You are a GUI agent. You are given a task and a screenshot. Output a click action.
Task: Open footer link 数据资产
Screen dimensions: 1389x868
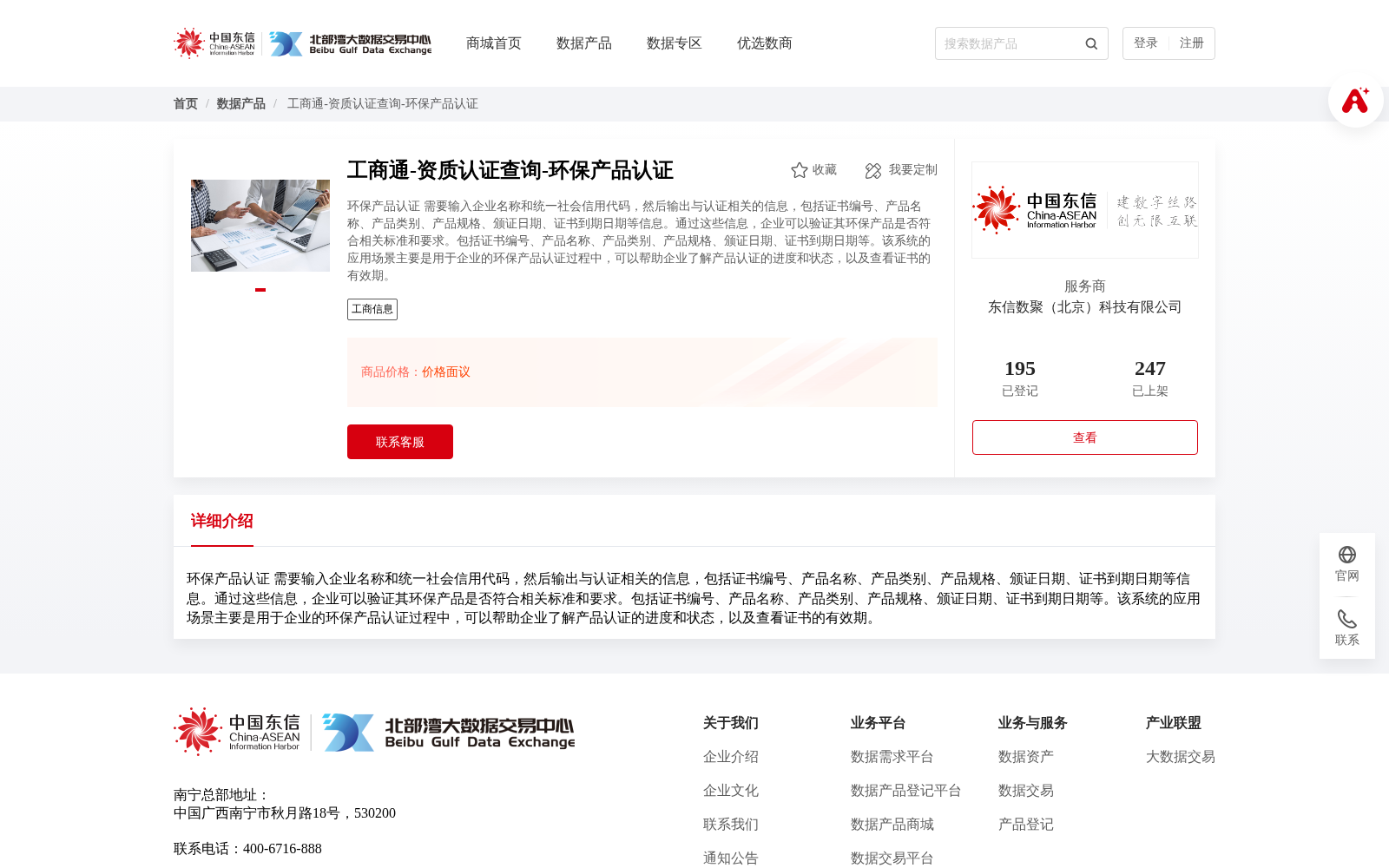1026,757
